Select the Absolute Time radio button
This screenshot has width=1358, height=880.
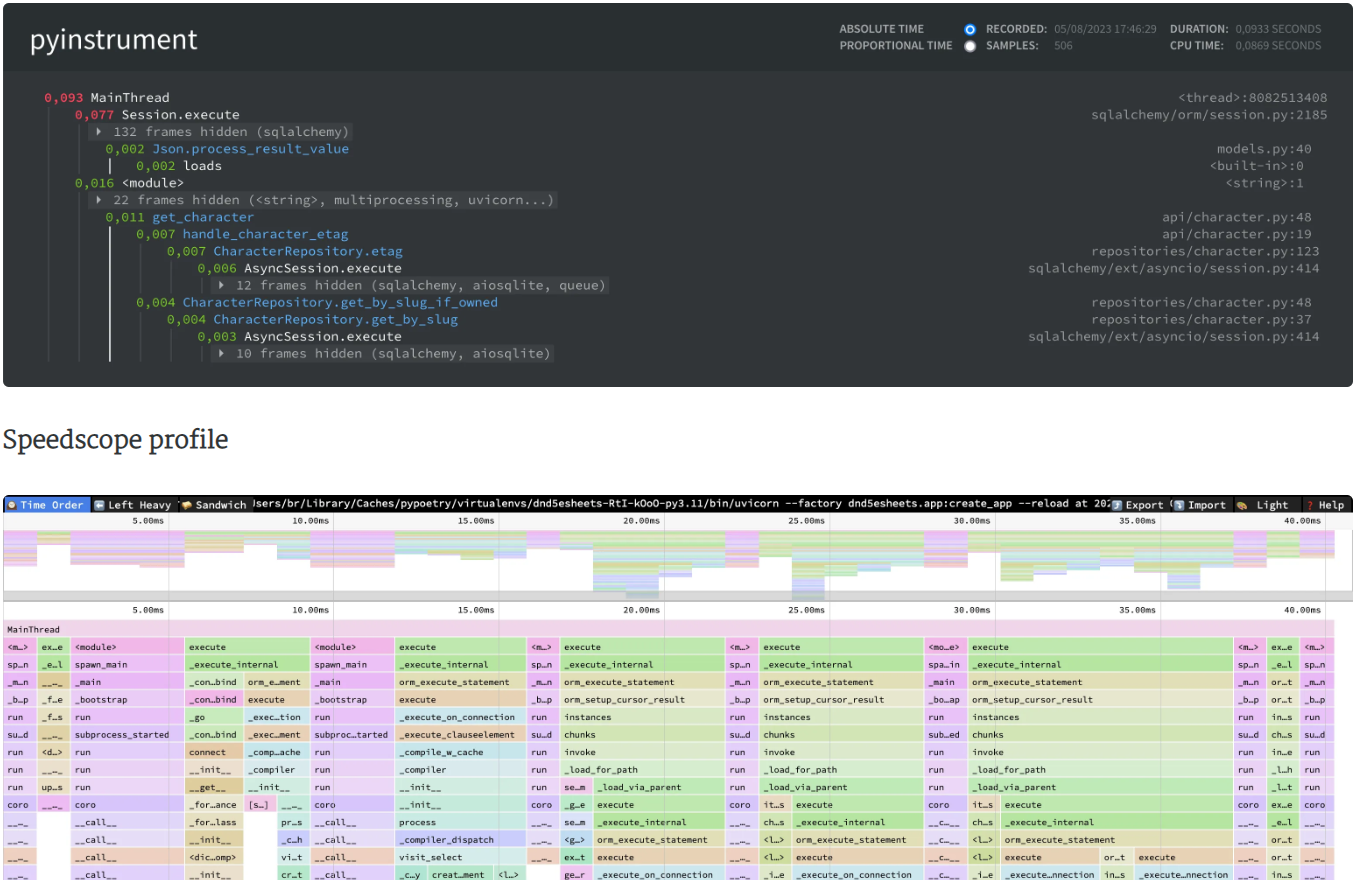(969, 30)
